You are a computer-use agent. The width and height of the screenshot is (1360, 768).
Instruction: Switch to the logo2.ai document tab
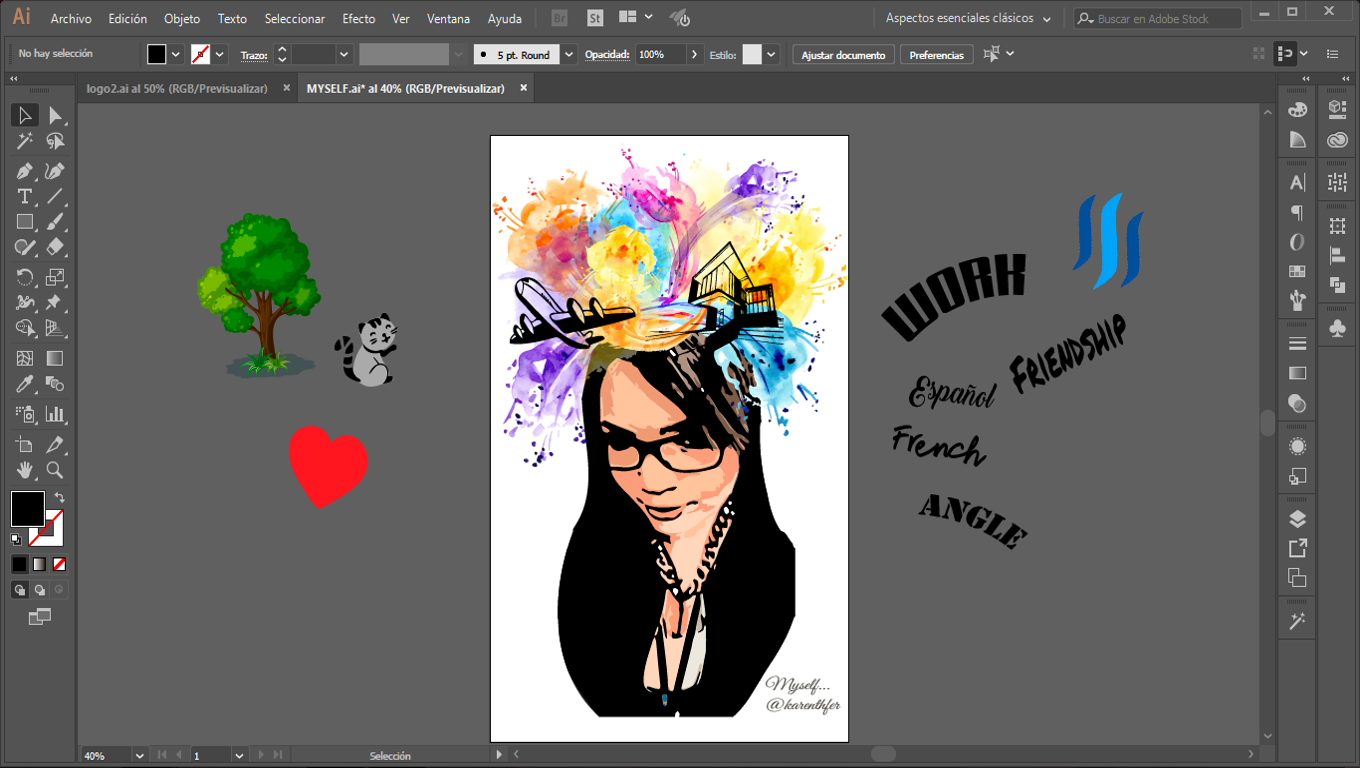tap(177, 88)
